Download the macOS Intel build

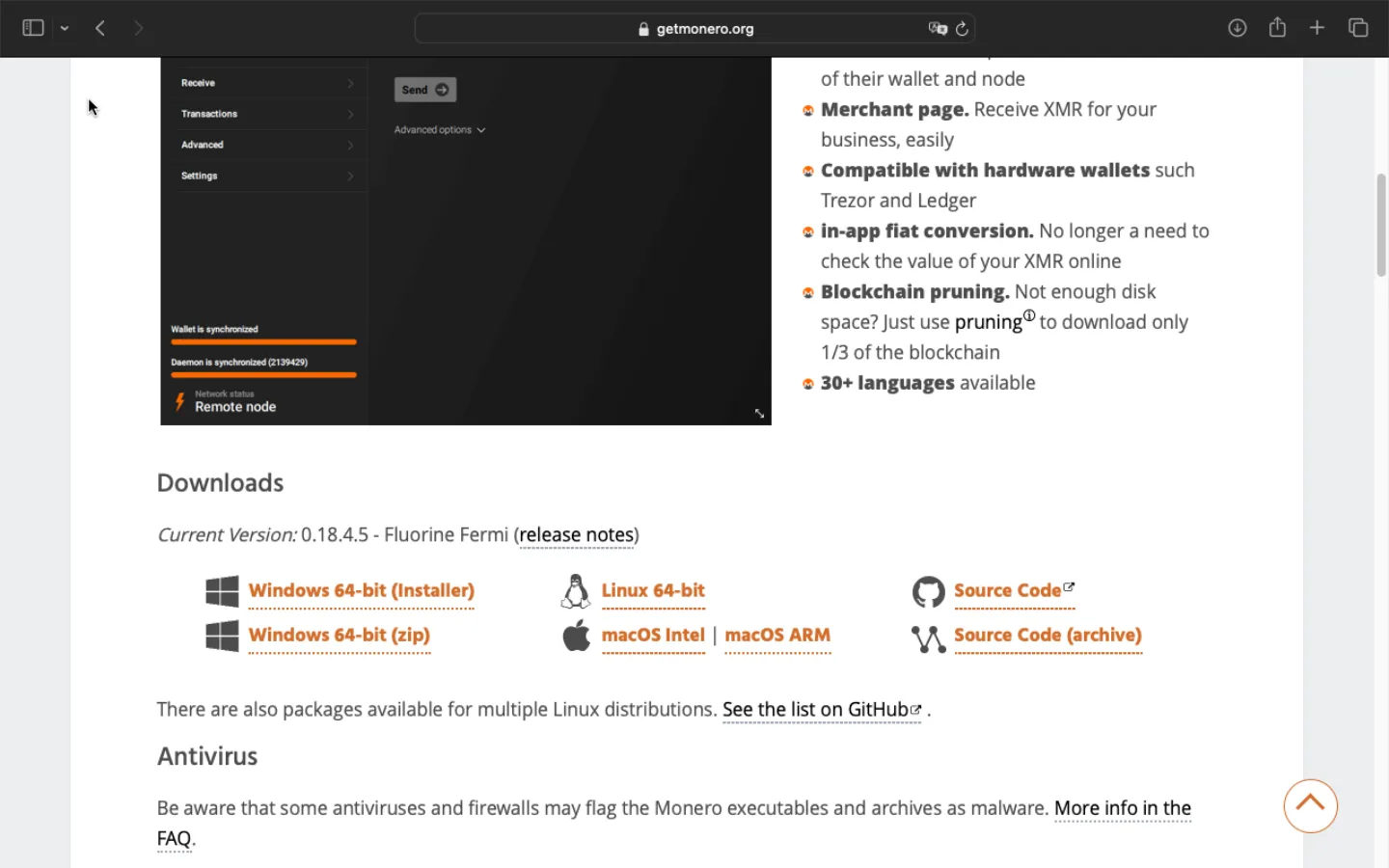click(x=653, y=635)
